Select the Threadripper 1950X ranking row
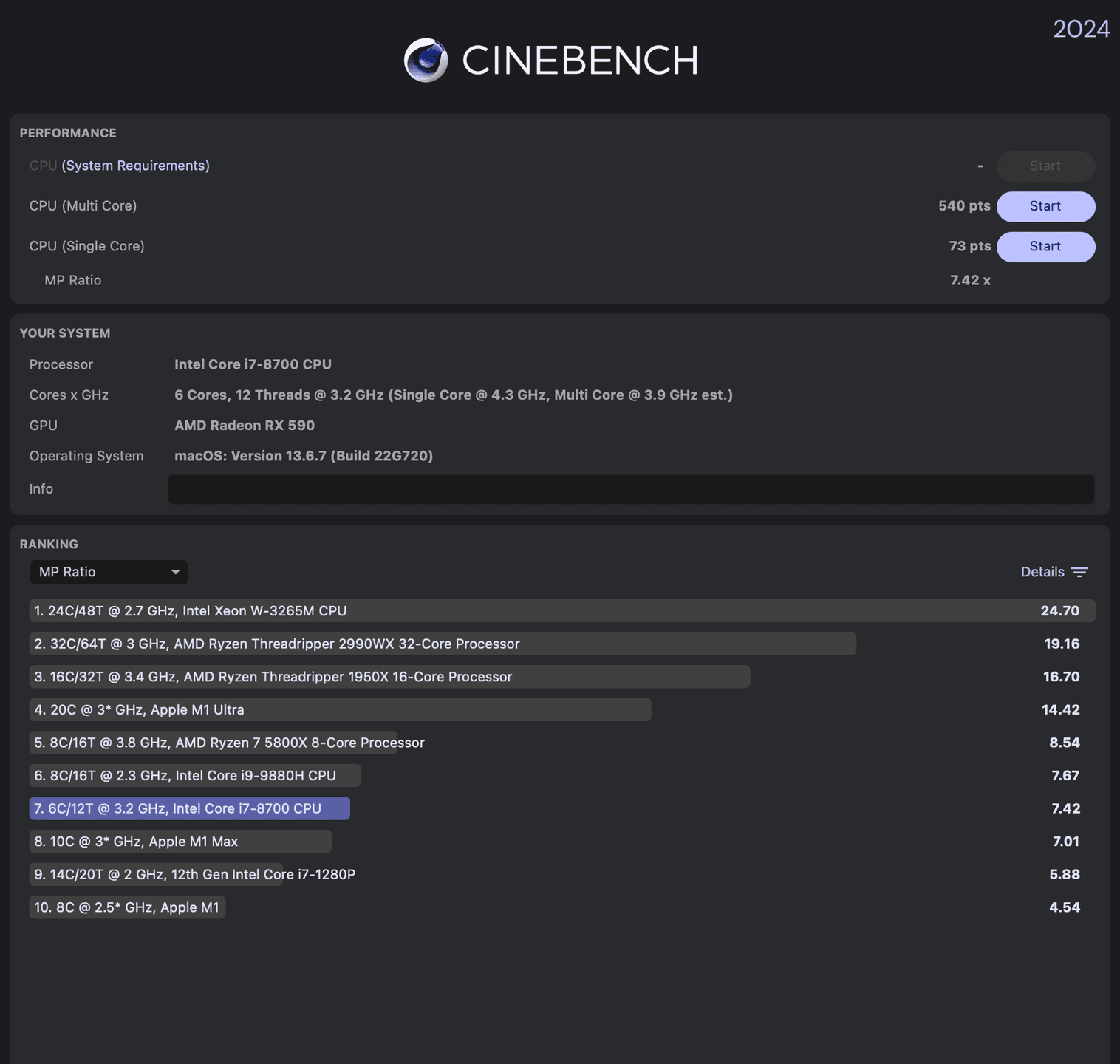This screenshot has height=1064, width=1120. tap(561, 677)
